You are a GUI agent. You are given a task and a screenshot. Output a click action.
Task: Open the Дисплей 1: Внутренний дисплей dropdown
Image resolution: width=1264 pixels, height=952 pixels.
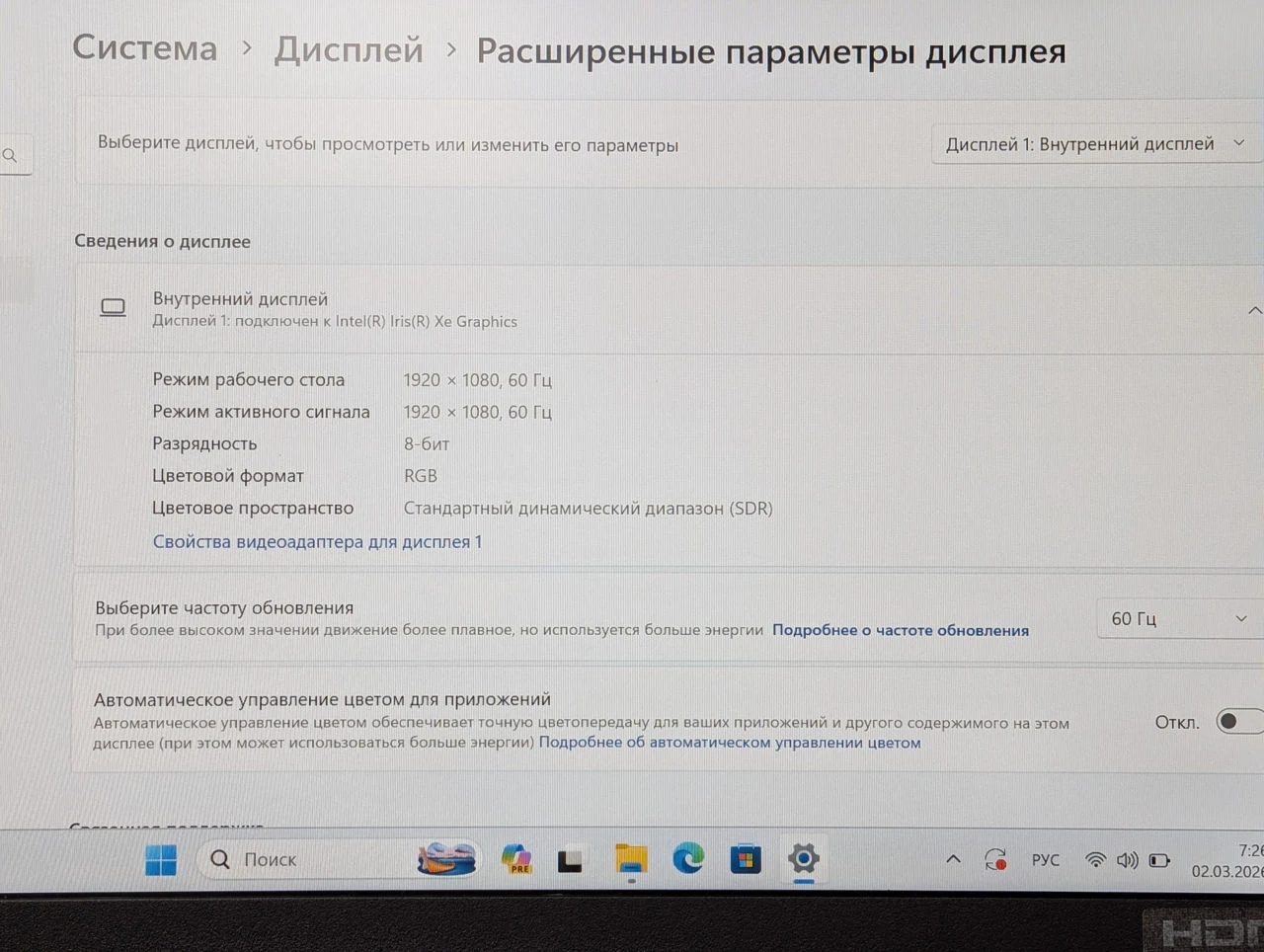point(1097,144)
